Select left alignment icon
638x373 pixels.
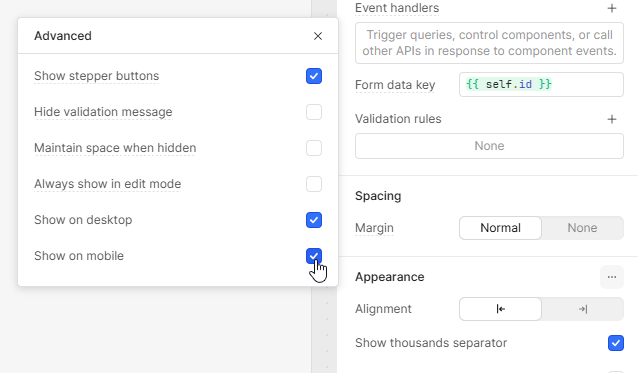tap(500, 309)
